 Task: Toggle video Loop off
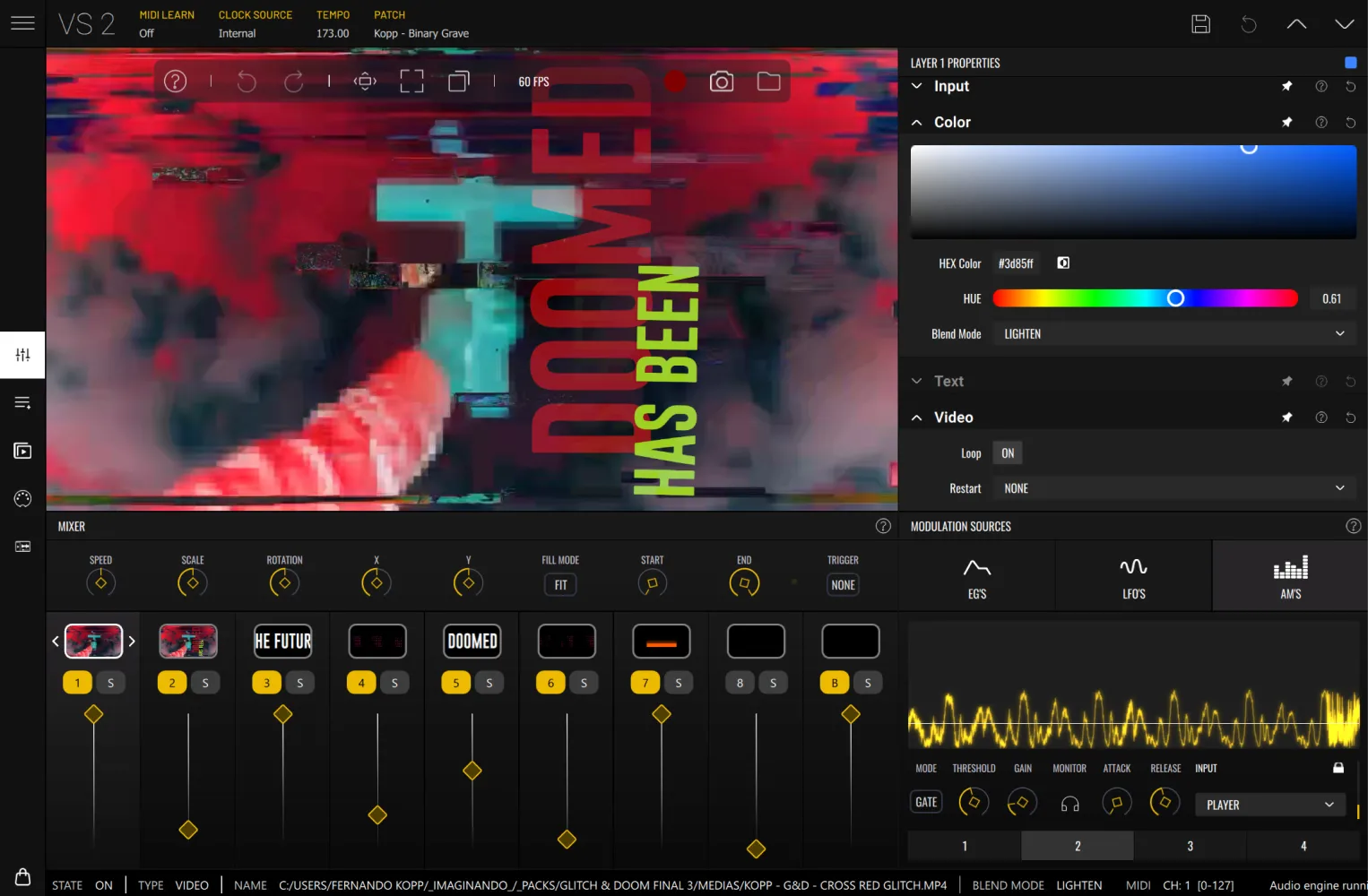point(1007,452)
